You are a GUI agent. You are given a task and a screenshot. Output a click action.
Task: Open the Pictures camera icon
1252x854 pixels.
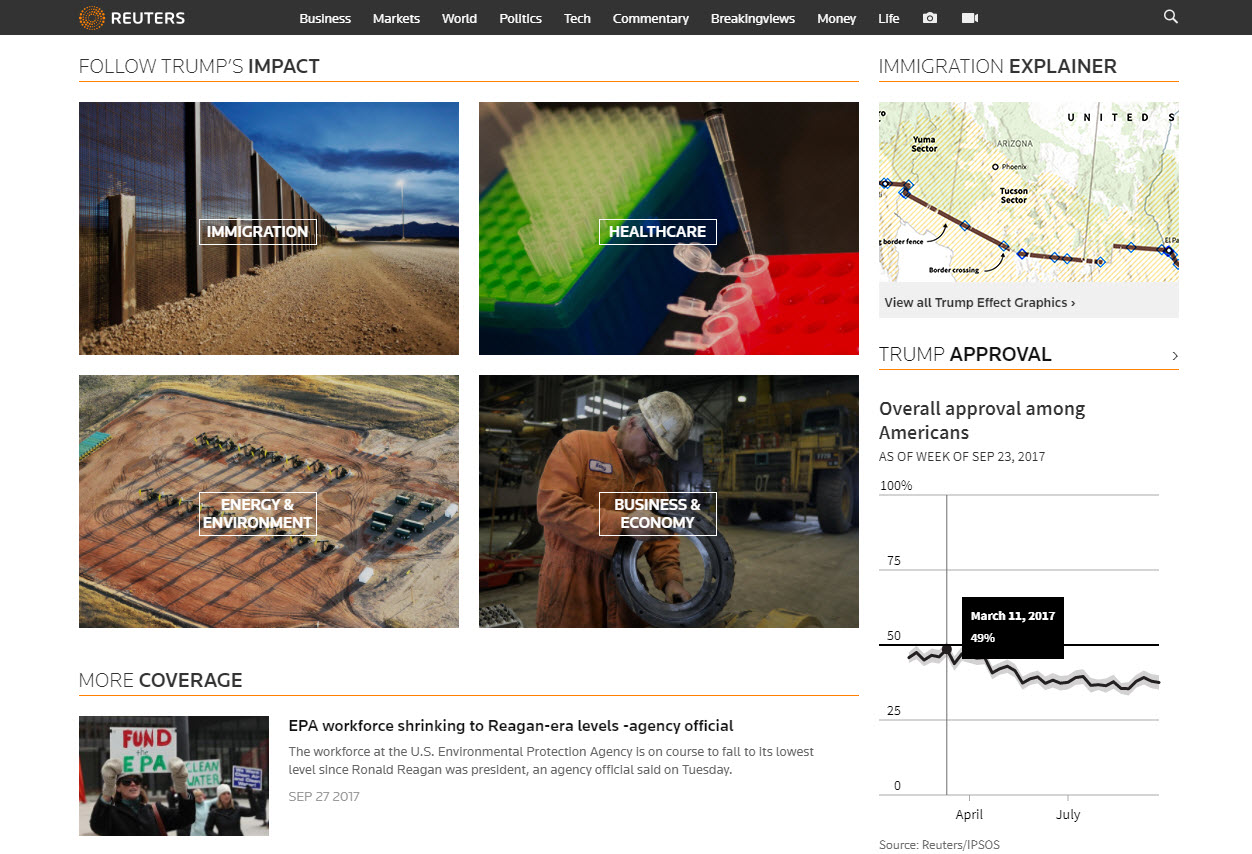point(930,18)
